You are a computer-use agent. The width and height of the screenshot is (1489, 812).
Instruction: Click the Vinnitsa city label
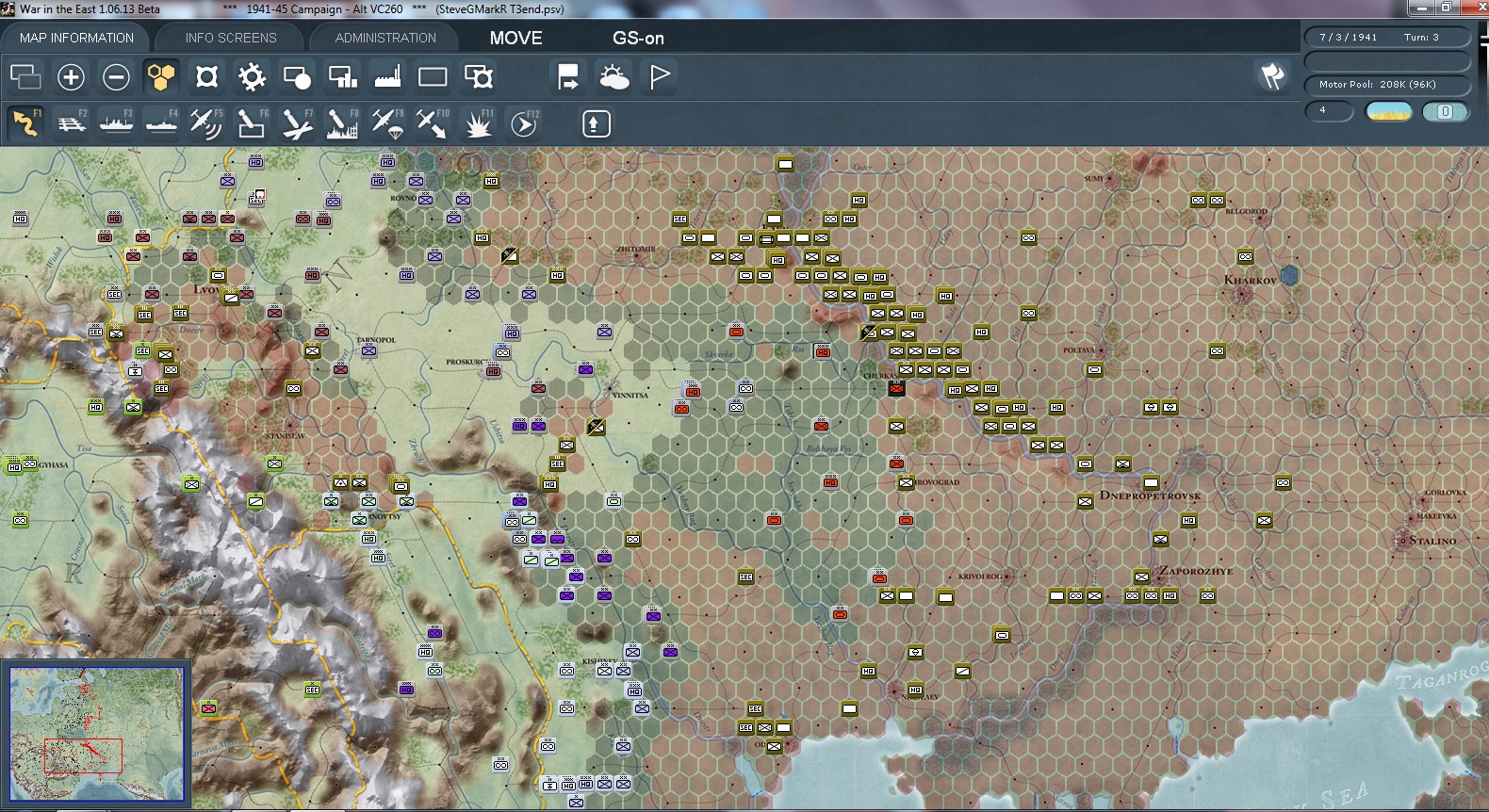pyautogui.click(x=630, y=396)
